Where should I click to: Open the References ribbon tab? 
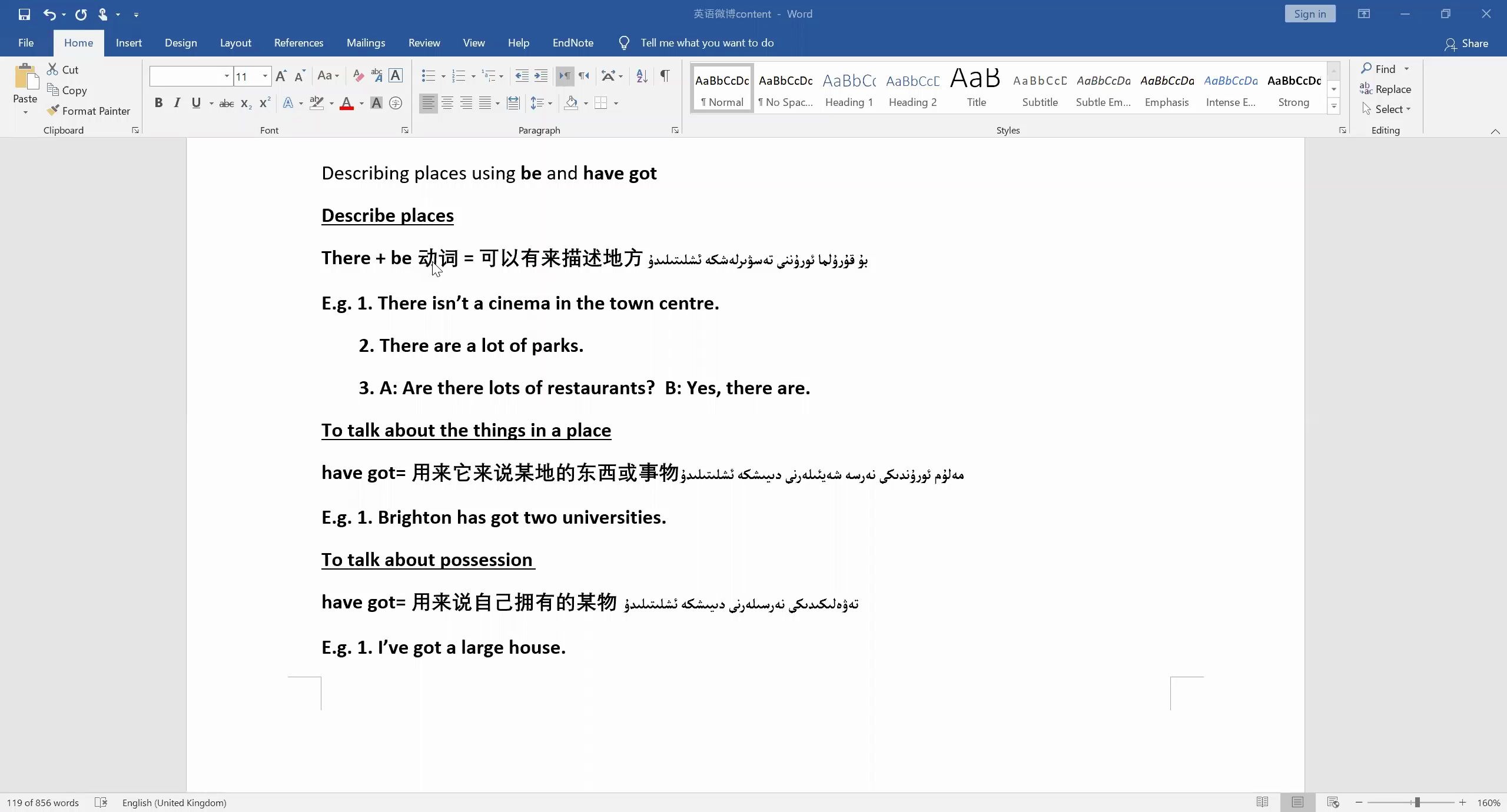298,43
